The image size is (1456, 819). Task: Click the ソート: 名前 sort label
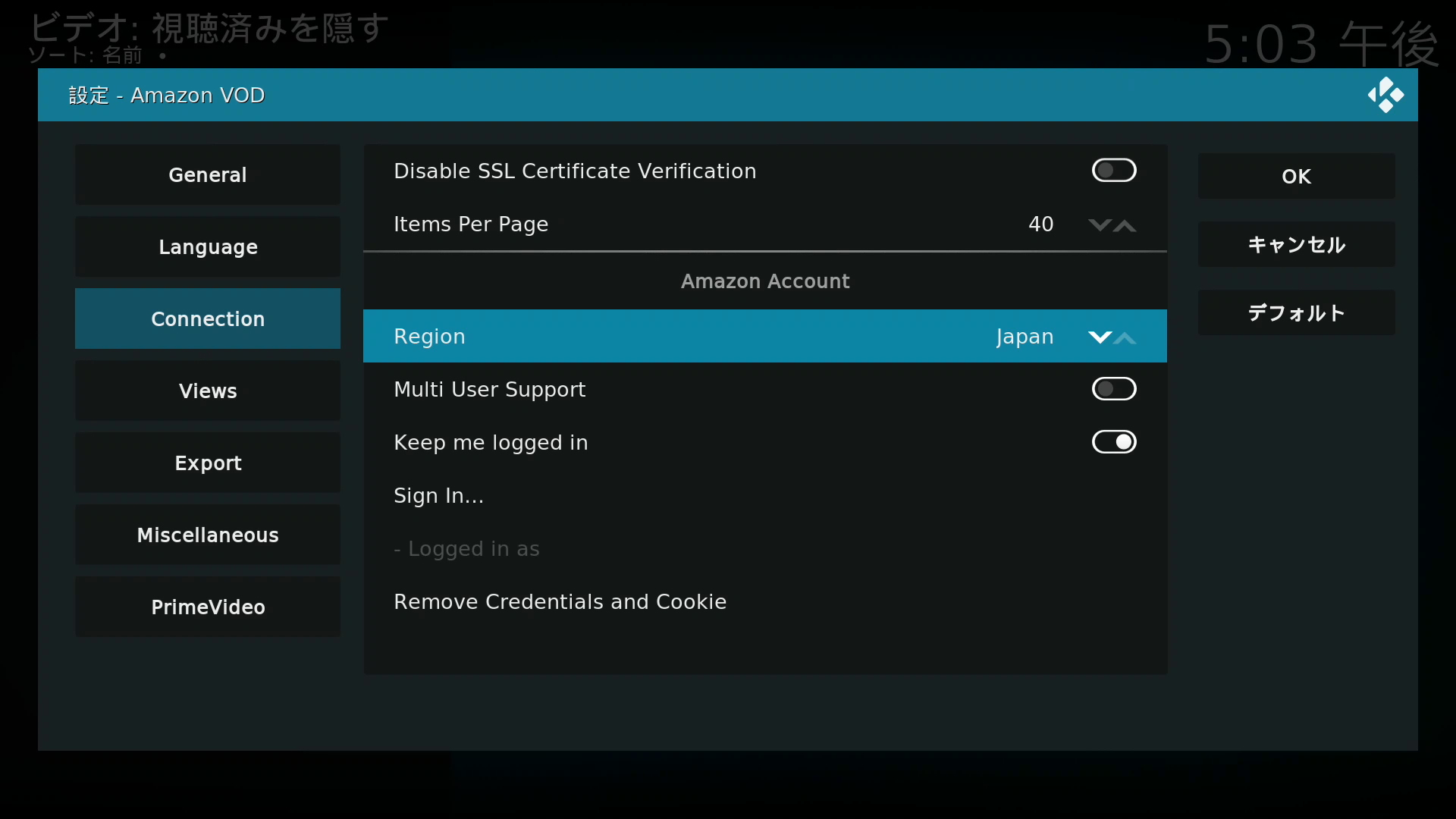85,55
